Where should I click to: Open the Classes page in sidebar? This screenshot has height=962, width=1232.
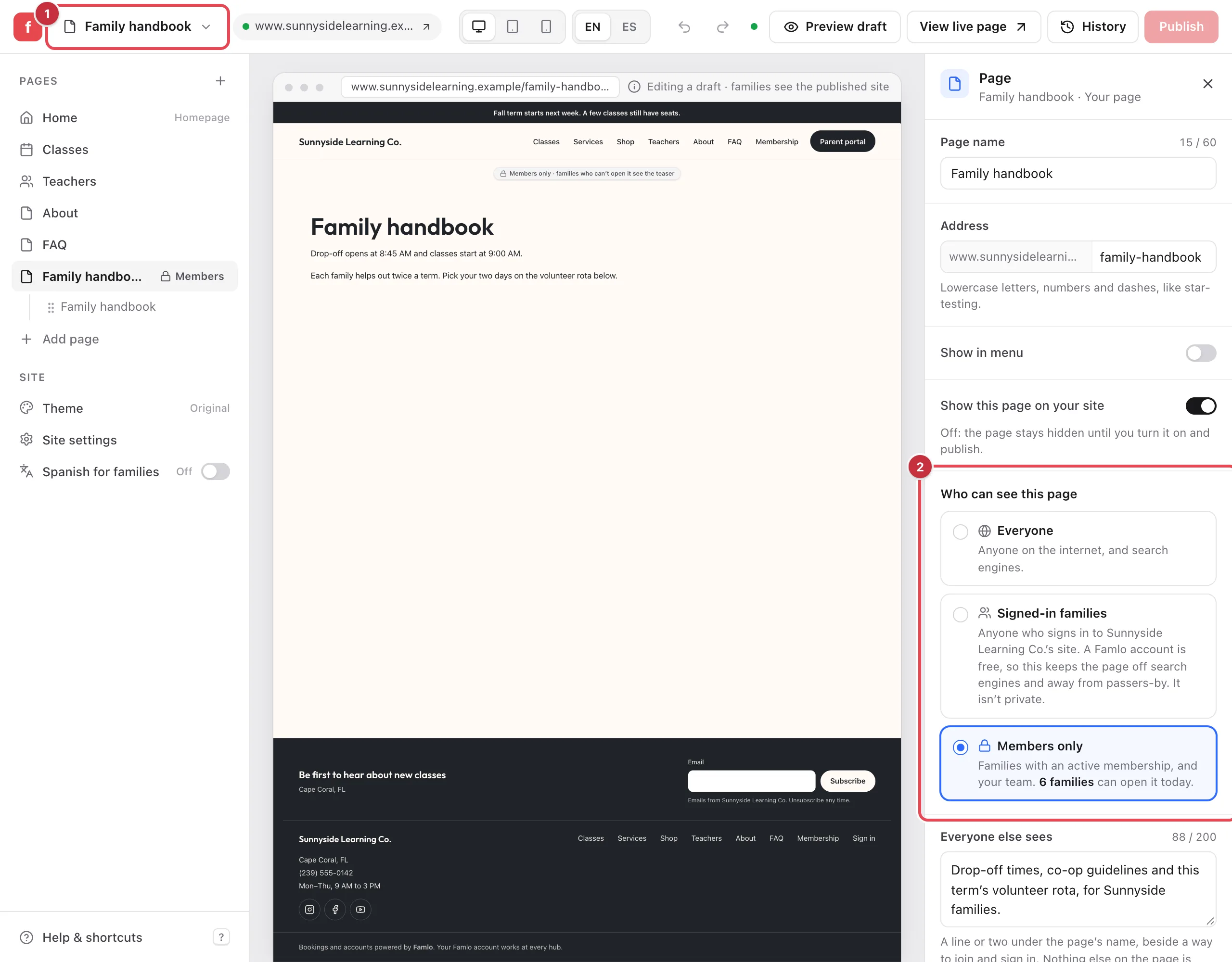tap(125, 150)
